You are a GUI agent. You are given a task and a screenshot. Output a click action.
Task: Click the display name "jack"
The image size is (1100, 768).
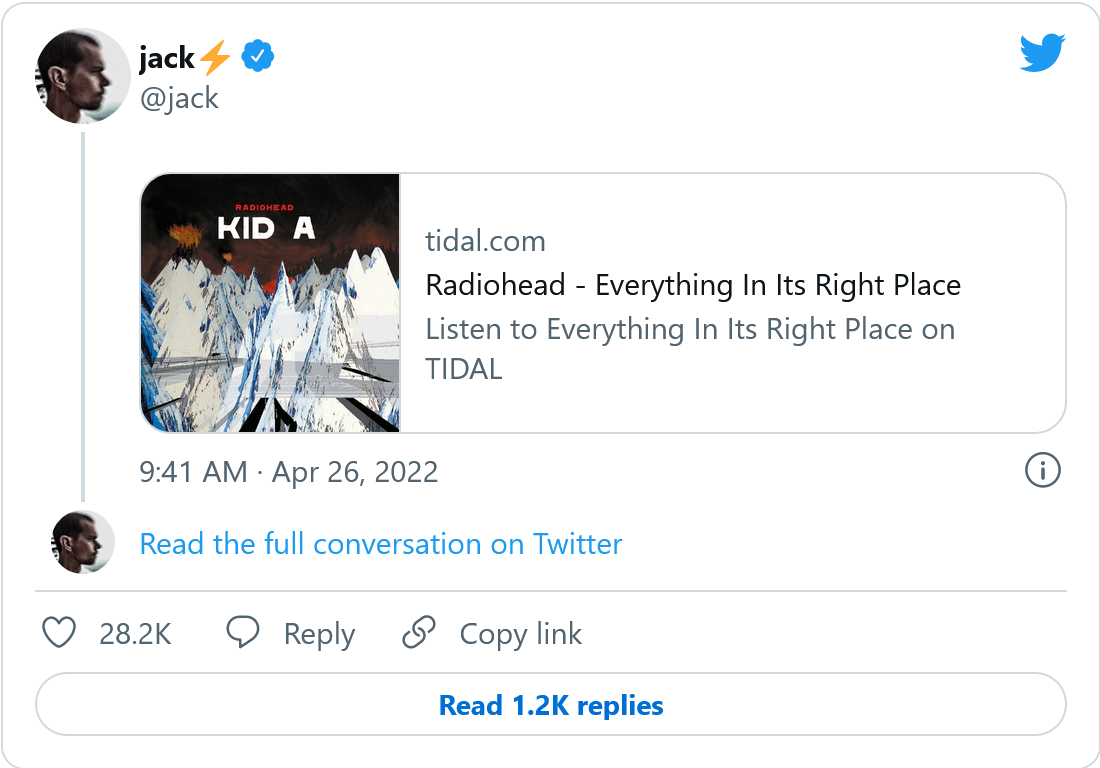click(166, 59)
